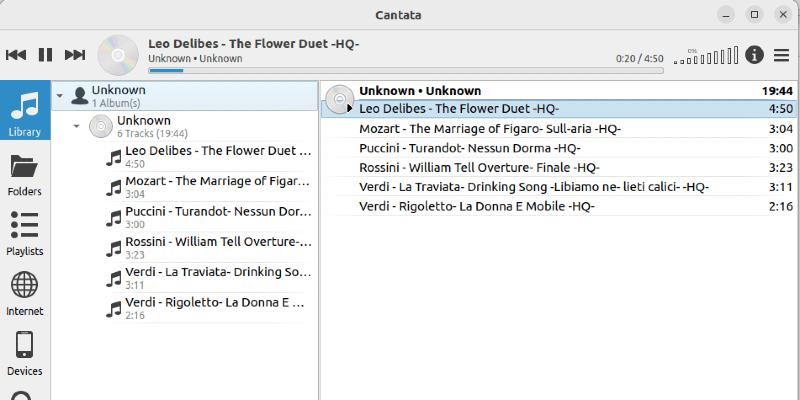Click the previous track button

tap(16, 55)
